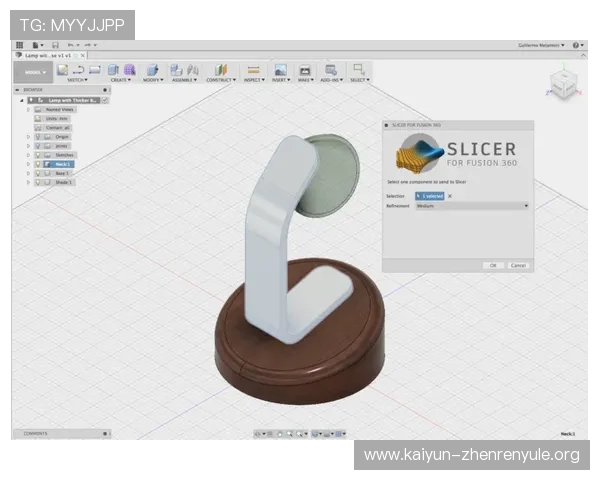Clear the selection with the X button
600x480 pixels.
(x=450, y=196)
